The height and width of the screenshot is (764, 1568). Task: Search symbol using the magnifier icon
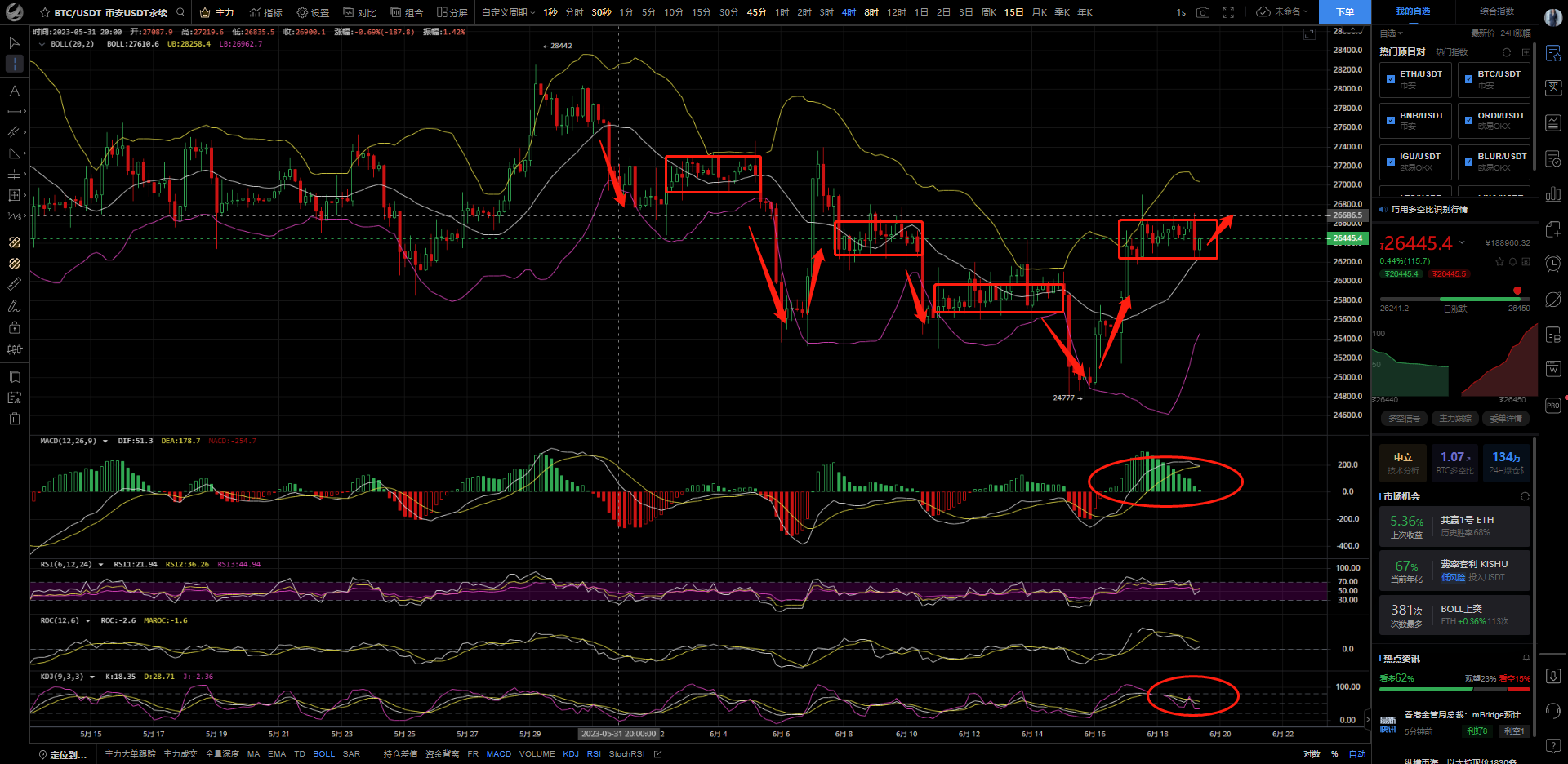[180, 12]
